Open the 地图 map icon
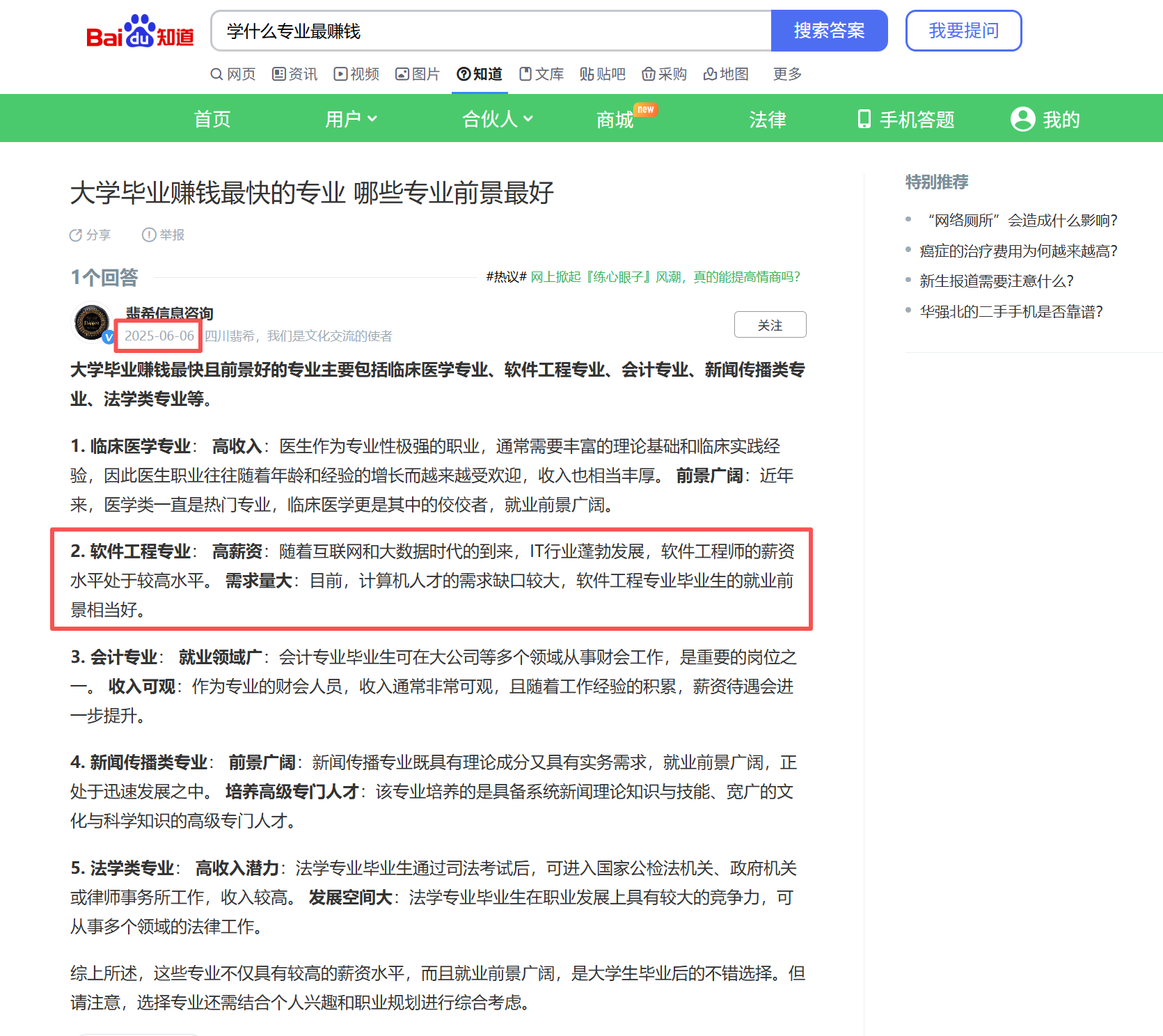Image resolution: width=1163 pixels, height=1036 pixels. (x=711, y=74)
